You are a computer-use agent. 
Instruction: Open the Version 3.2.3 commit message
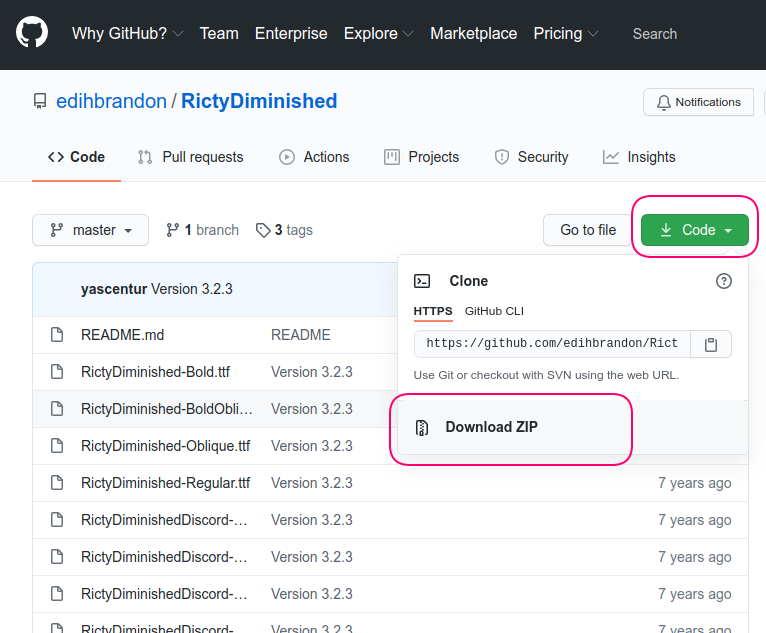coord(192,289)
